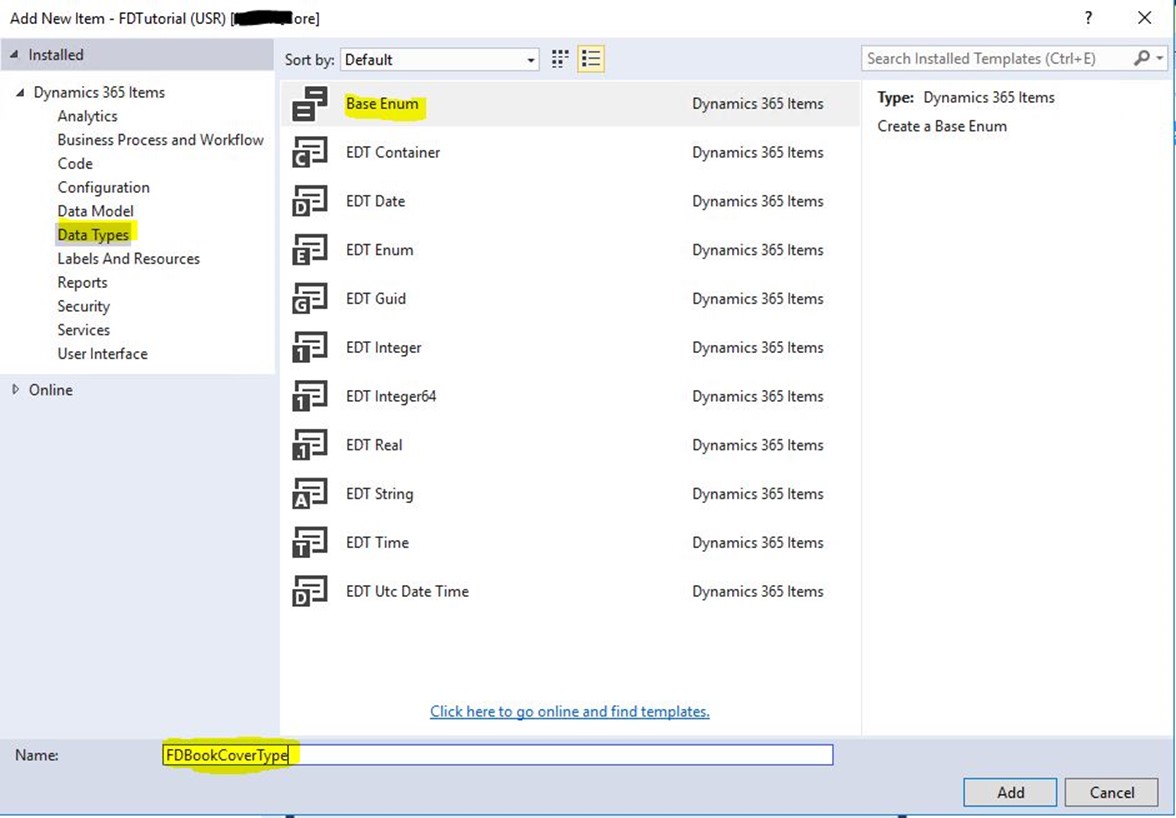This screenshot has height=818, width=1176.
Task: Click the EDT Container template icon
Action: tap(310, 153)
